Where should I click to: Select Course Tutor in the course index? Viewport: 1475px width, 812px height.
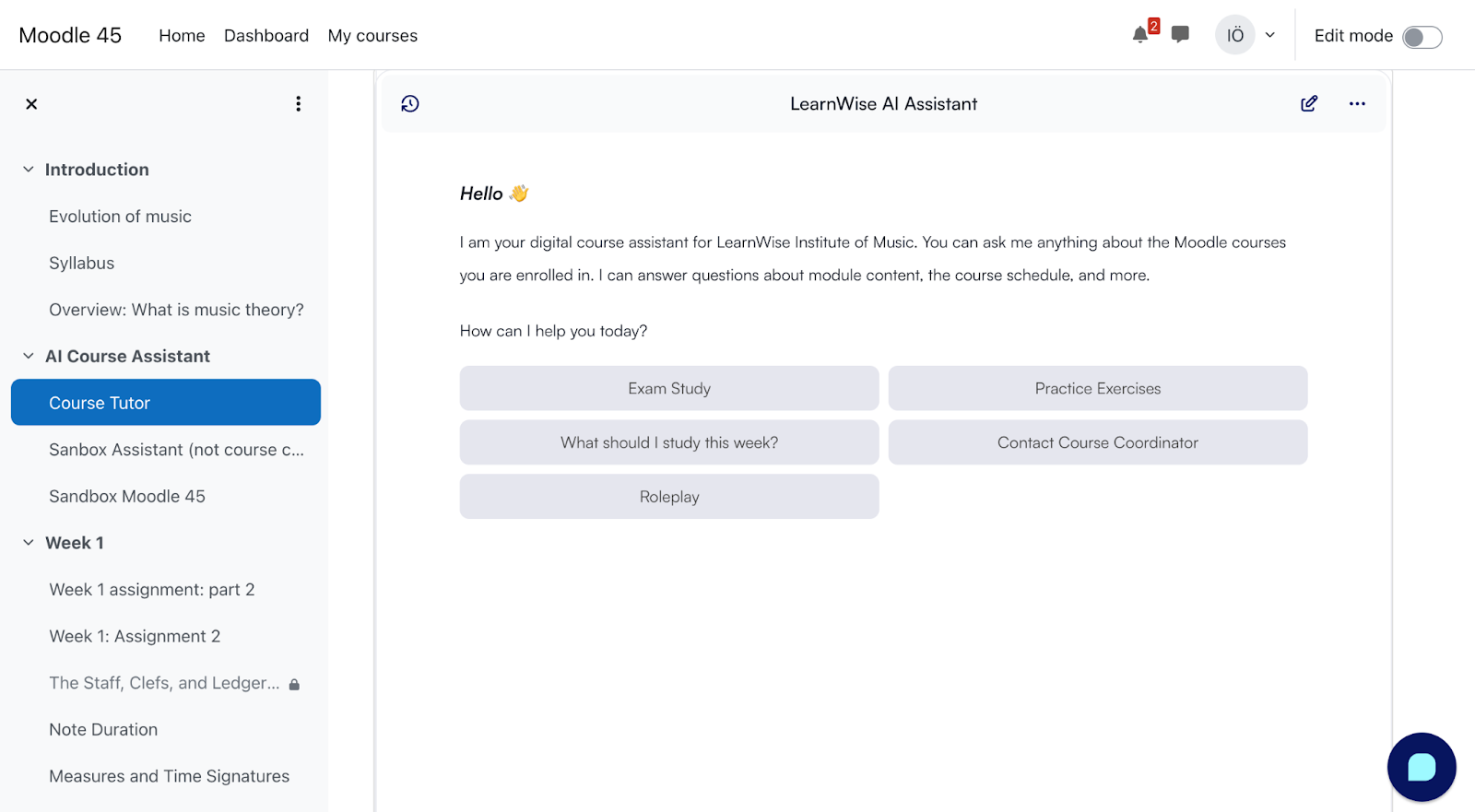166,403
